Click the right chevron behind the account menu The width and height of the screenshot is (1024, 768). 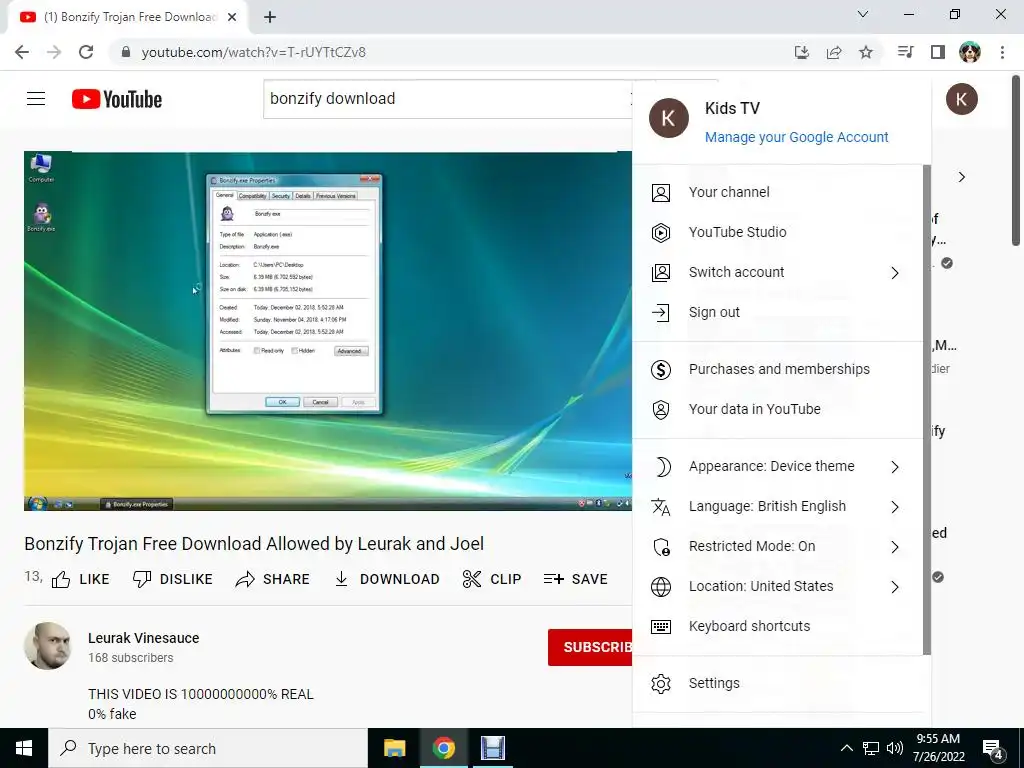[x=962, y=177]
